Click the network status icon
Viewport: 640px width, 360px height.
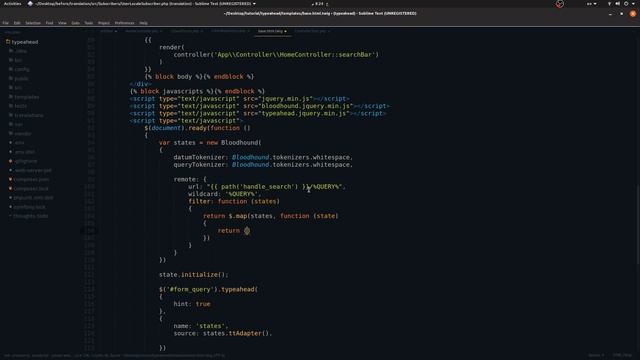pos(609,3)
